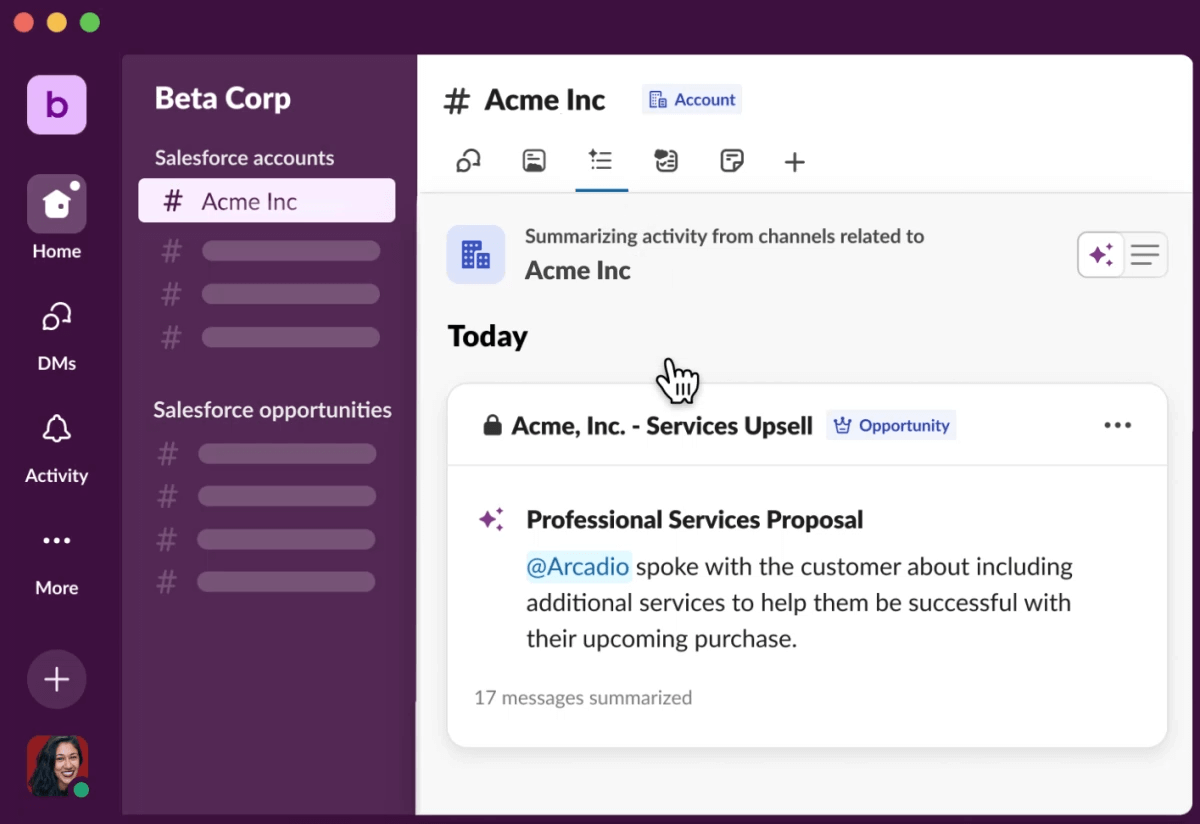
Task: Select the activity summary list tab
Action: click(x=601, y=161)
